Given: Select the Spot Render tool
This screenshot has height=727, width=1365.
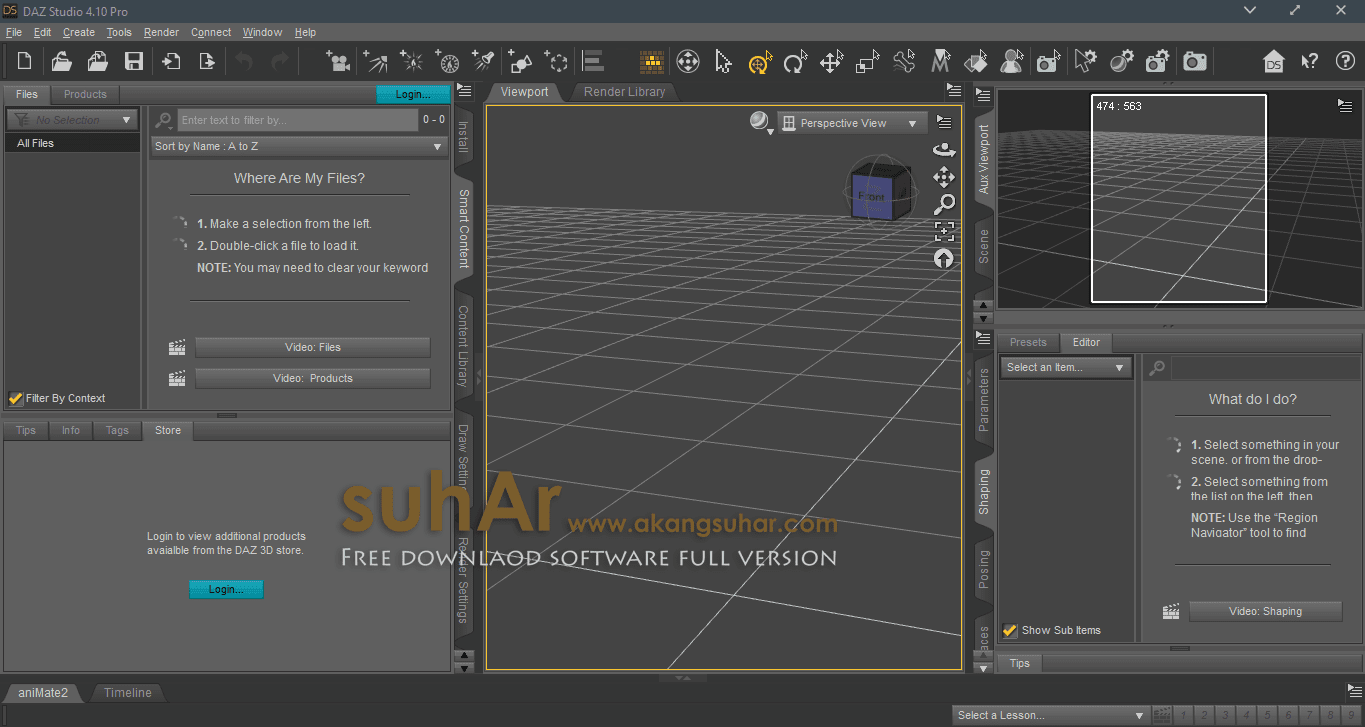Looking at the screenshot, I should [1048, 62].
